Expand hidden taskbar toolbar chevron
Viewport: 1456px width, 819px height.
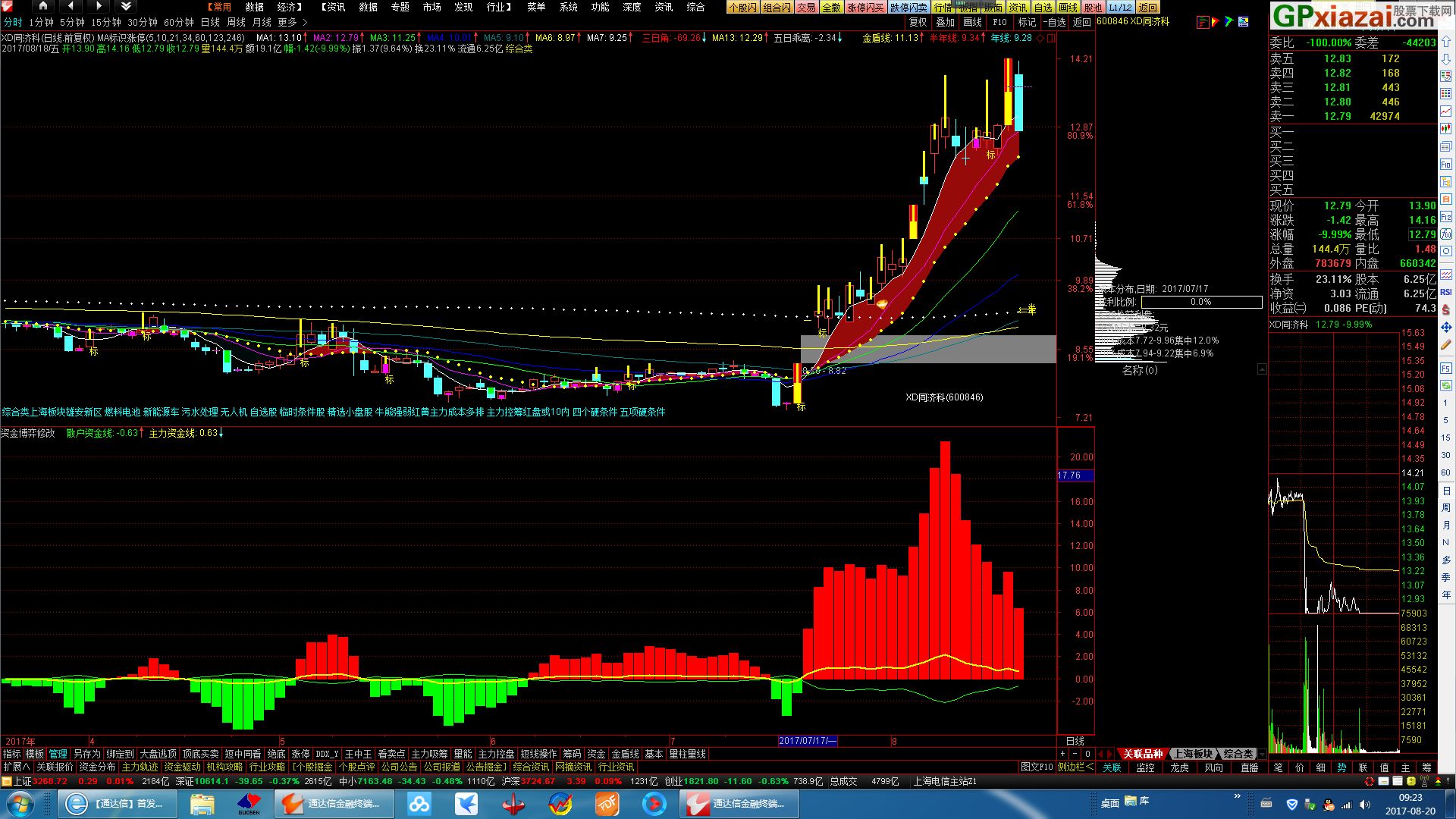pyautogui.click(x=1238, y=795)
